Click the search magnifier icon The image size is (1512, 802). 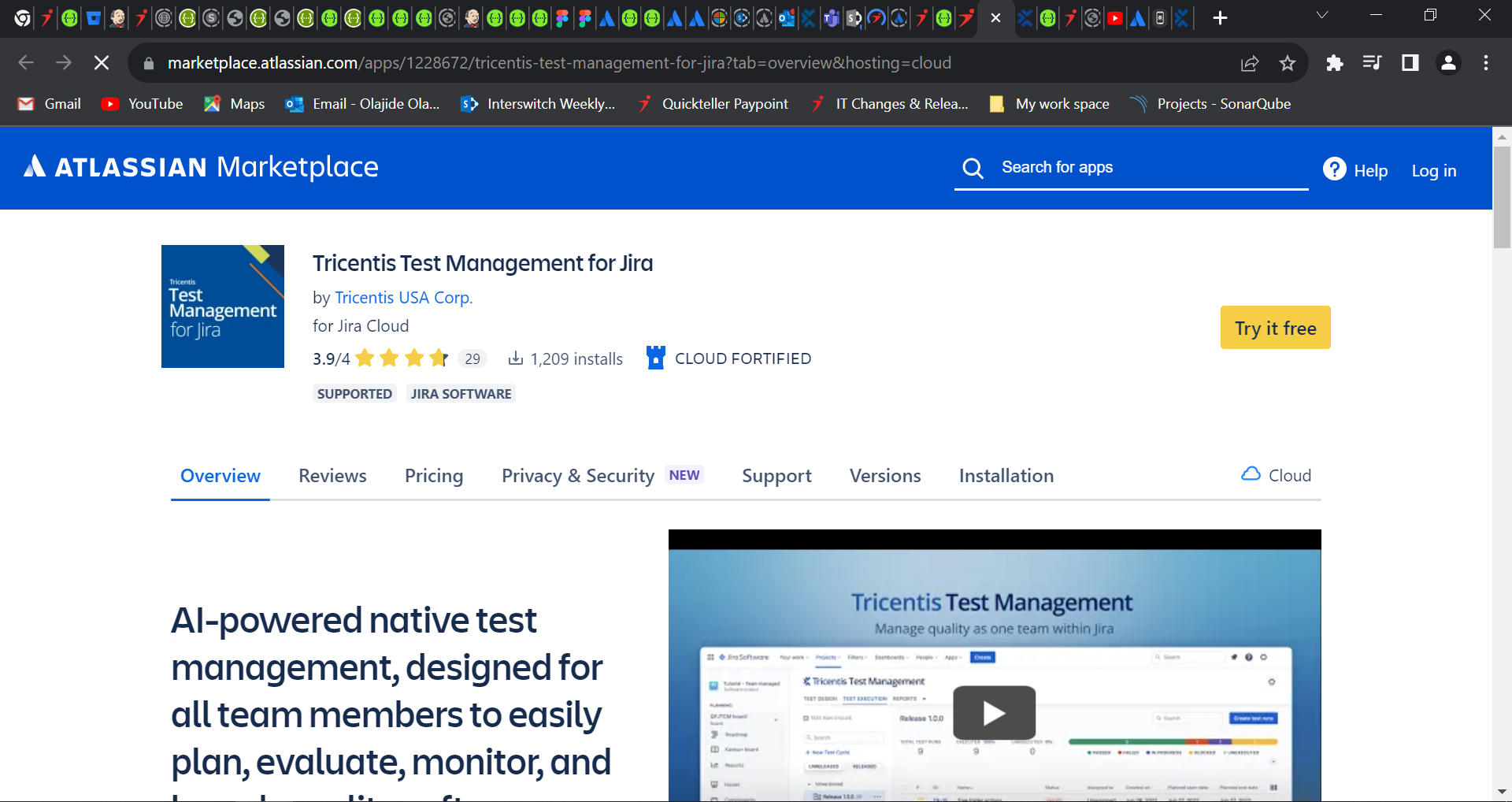973,168
